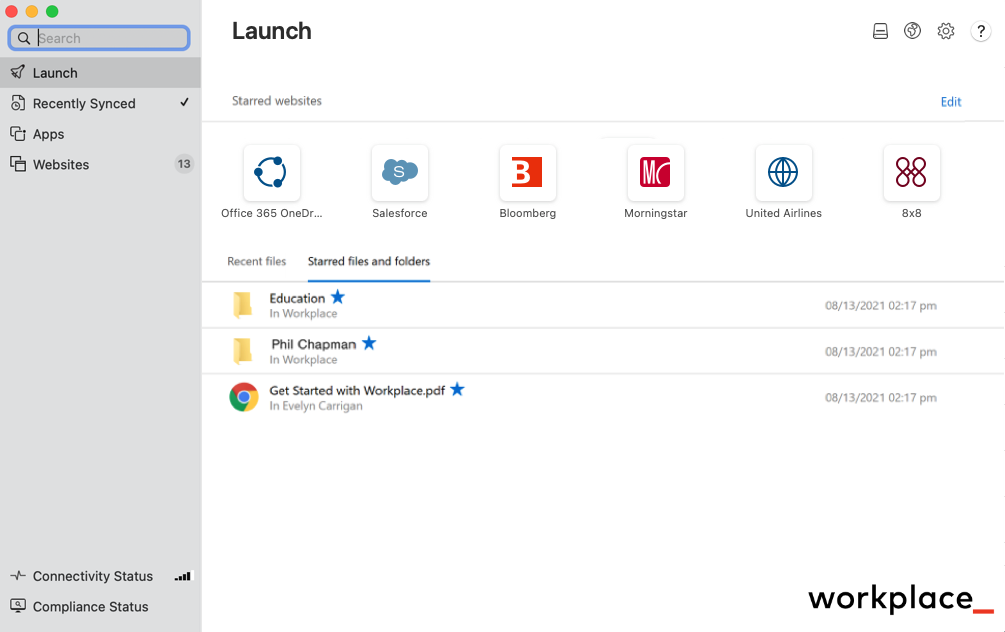
Task: Expand Recently Synced in the sidebar
Action: (85, 103)
